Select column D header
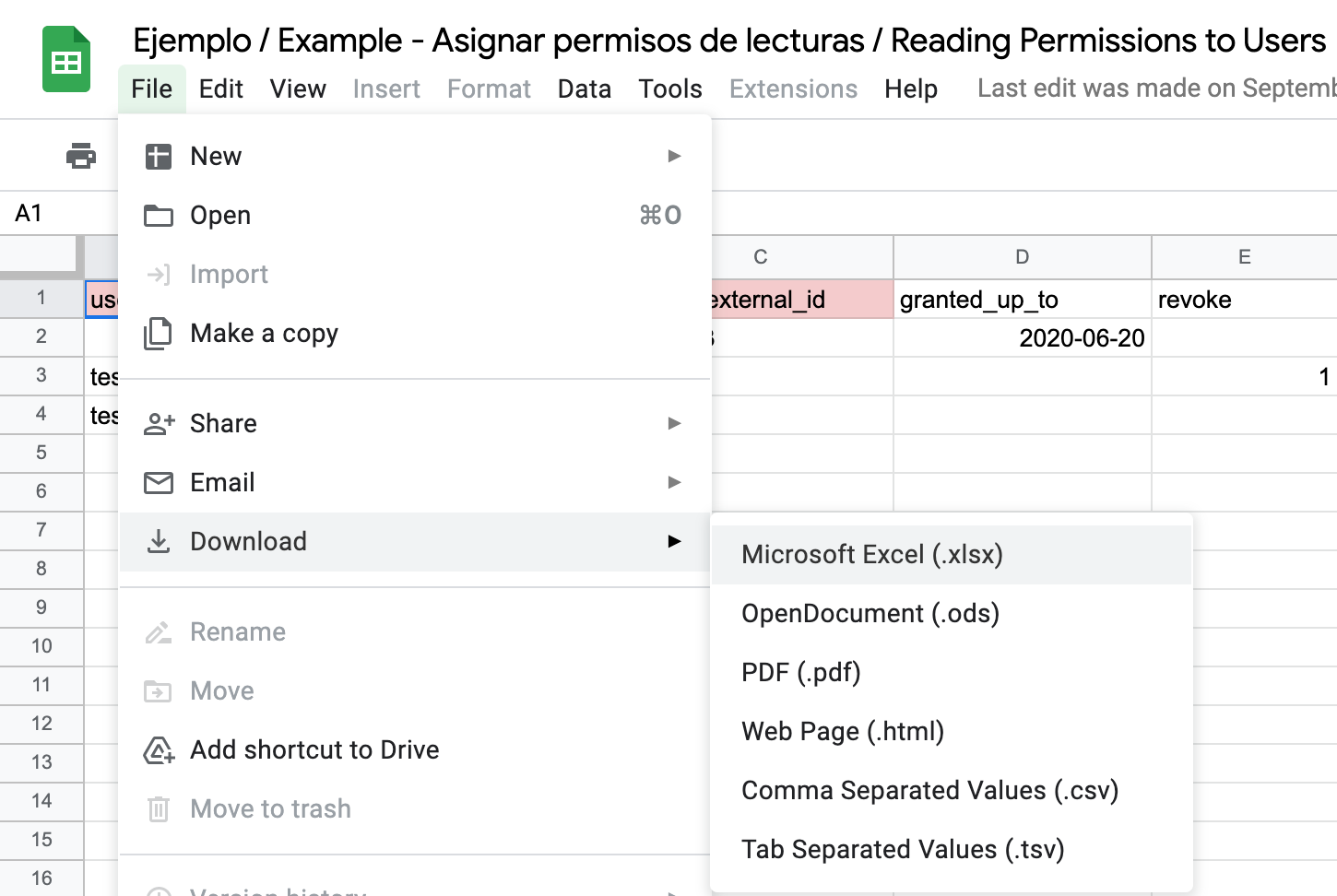Screen dimensions: 1337x896 click(1023, 257)
